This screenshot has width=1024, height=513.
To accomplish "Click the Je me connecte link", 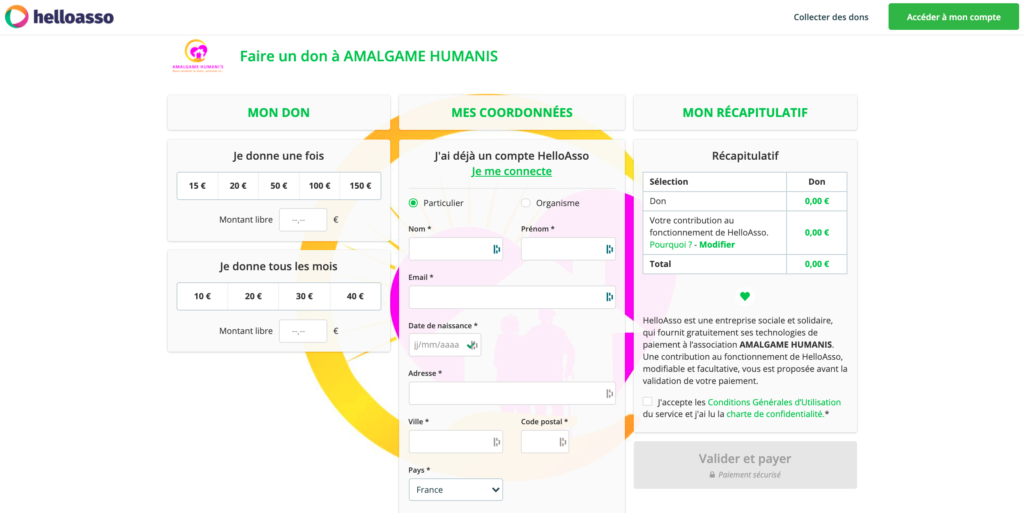I will tap(511, 171).
